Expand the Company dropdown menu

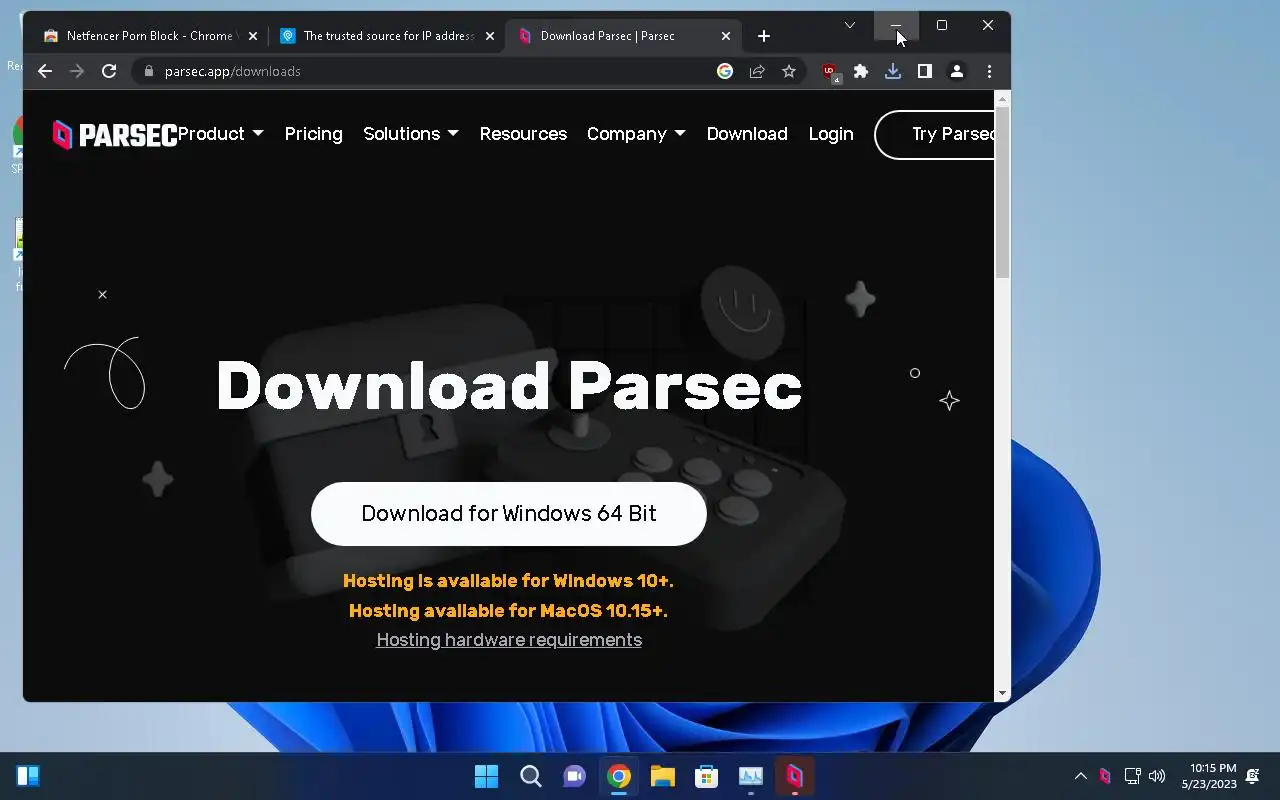coord(636,134)
